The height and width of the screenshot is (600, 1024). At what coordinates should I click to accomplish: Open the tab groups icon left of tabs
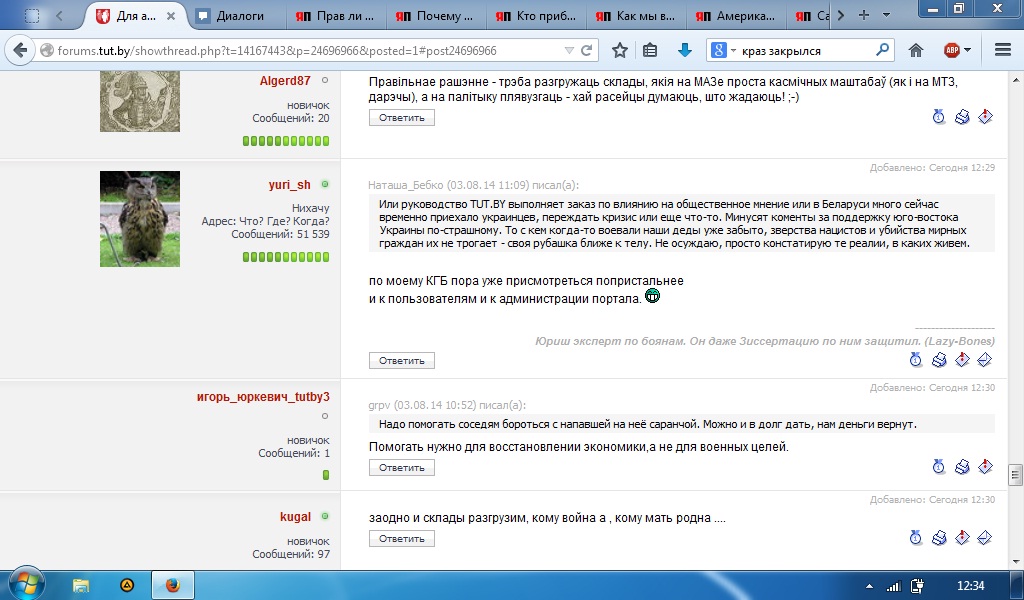[31, 16]
